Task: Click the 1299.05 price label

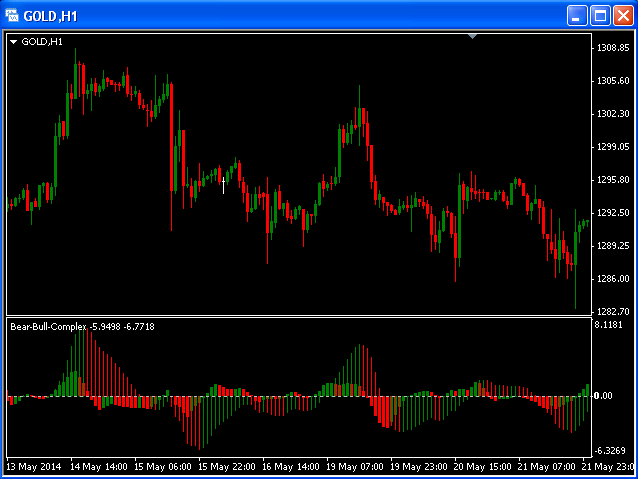Action: pos(613,147)
